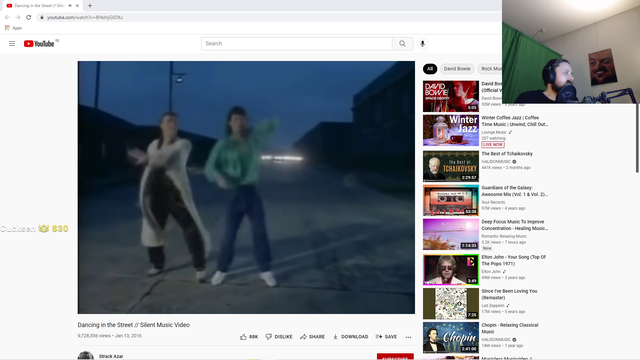Click the LIVE NOW badge
This screenshot has height=360, width=640.
tap(493, 144)
